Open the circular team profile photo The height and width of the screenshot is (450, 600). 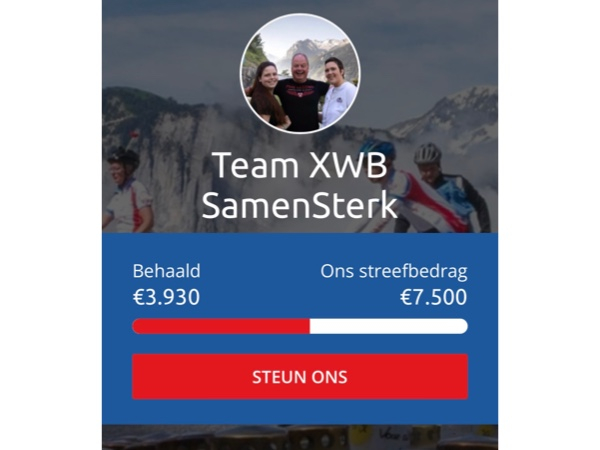pos(300,73)
